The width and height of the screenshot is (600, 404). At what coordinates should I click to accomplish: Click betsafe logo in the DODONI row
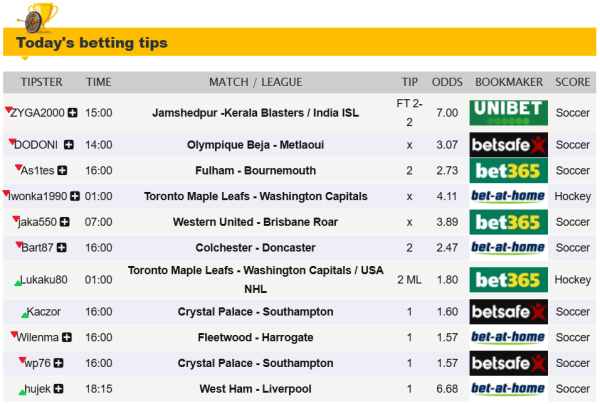pyautogui.click(x=508, y=145)
